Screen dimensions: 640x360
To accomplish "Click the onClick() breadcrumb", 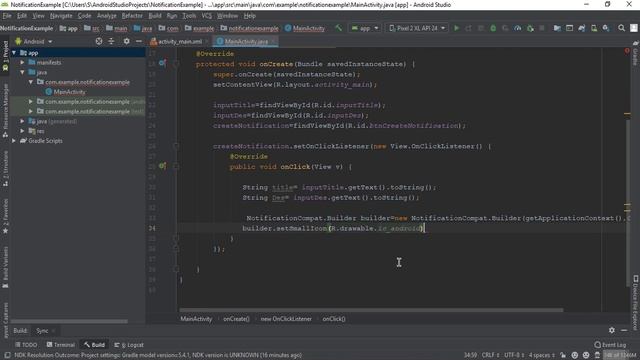I will [x=334, y=319].
